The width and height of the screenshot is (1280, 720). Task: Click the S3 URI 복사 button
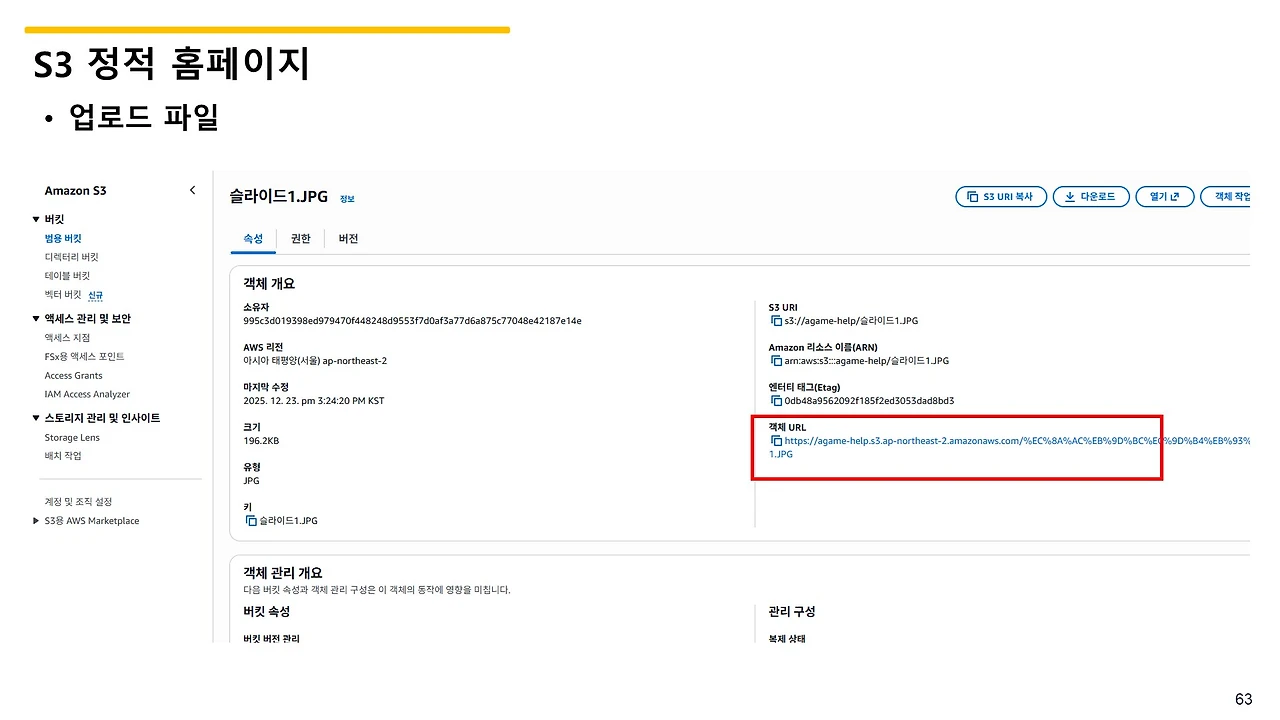click(1001, 197)
